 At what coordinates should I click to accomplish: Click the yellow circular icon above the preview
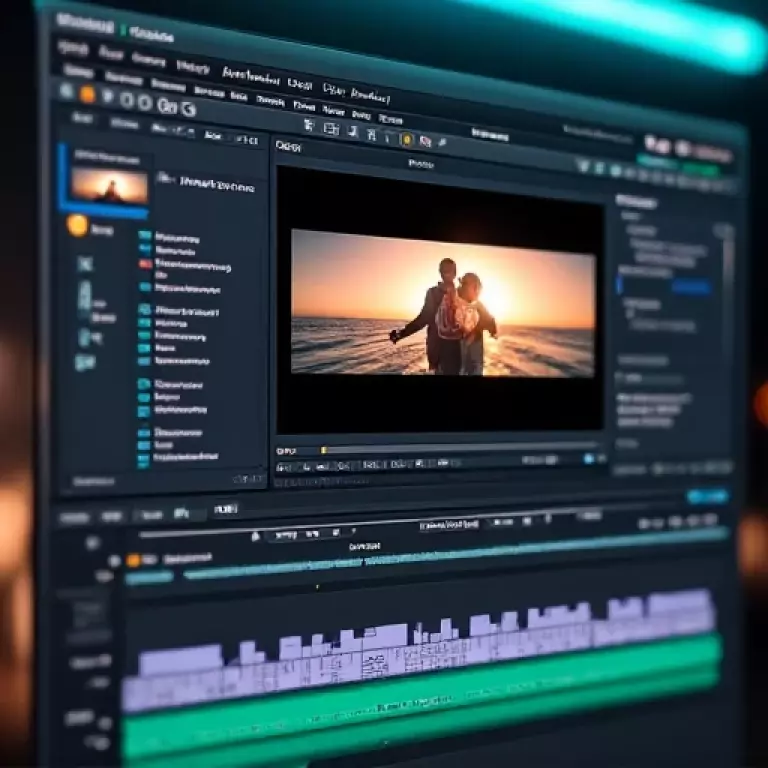tap(407, 139)
